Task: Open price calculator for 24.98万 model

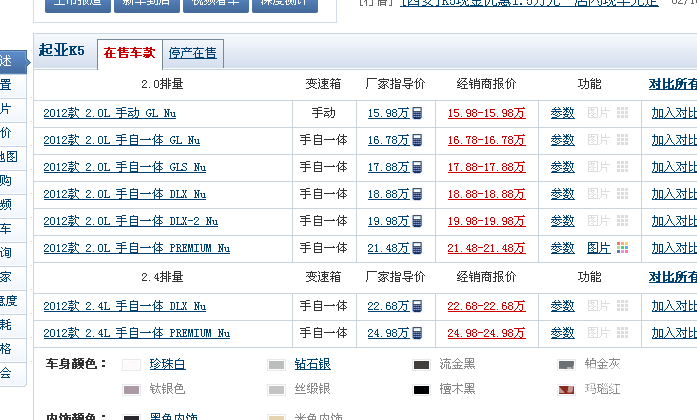Action: (417, 333)
